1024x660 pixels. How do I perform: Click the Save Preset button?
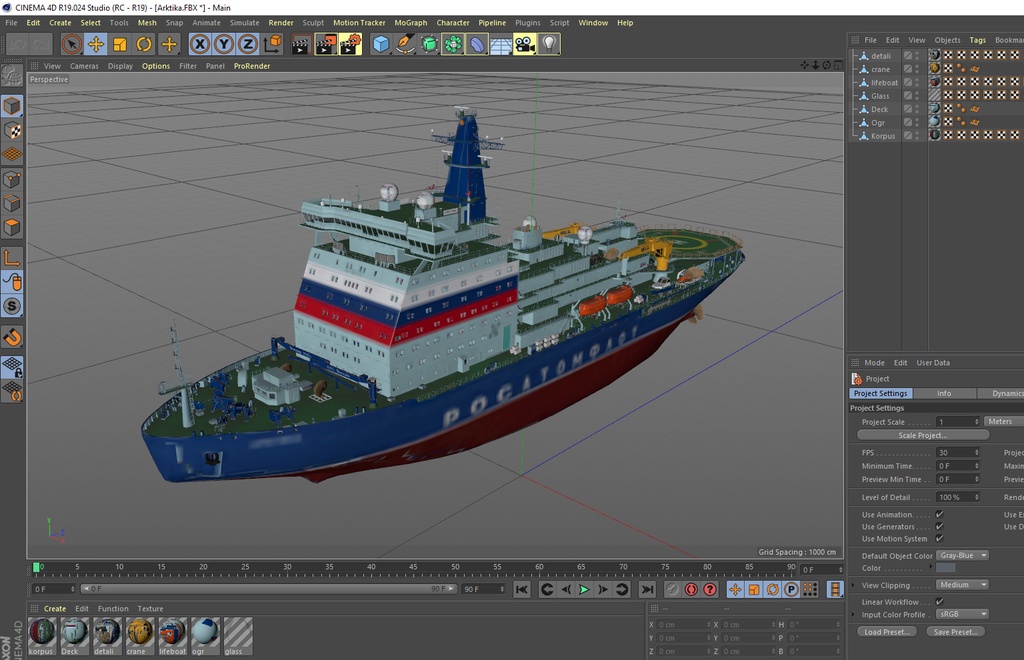pyautogui.click(x=955, y=632)
